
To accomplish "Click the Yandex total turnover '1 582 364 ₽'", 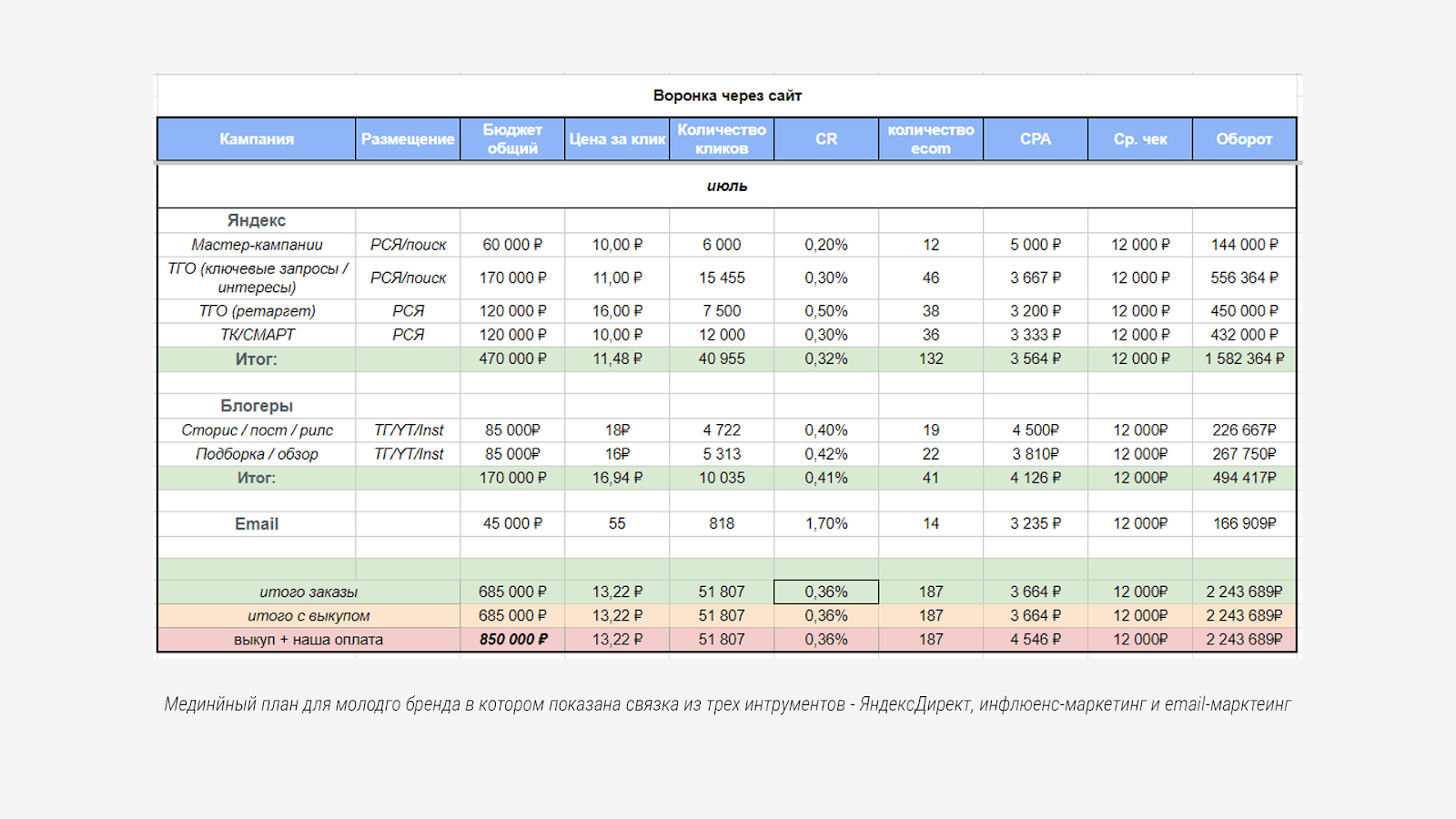I will tap(1244, 359).
